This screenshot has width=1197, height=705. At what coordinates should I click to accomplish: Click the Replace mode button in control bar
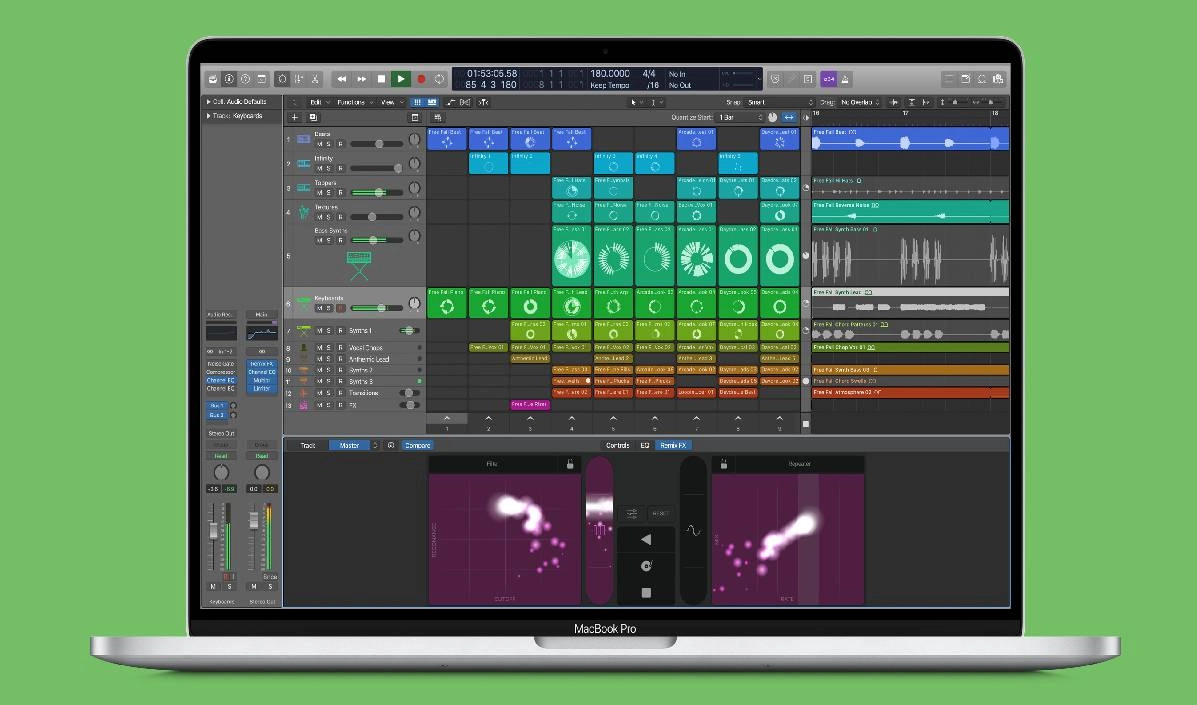tap(775, 79)
